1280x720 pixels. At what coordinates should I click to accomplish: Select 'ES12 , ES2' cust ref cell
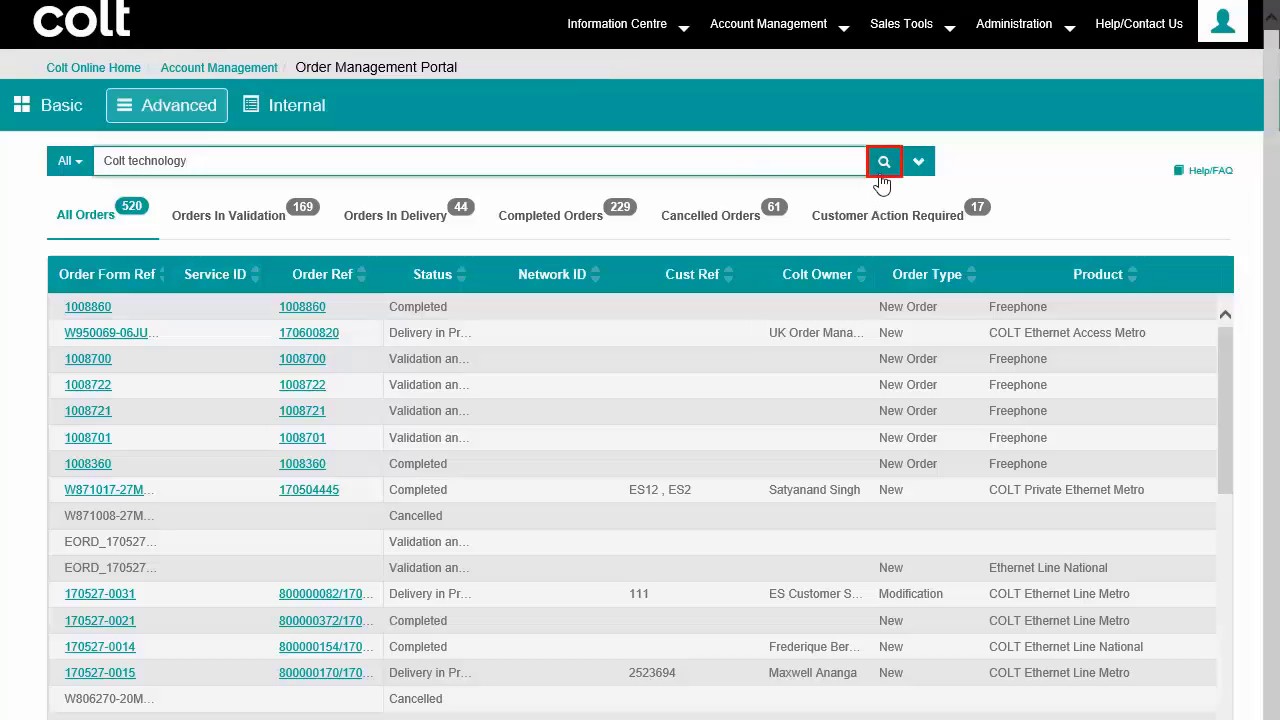pos(660,490)
